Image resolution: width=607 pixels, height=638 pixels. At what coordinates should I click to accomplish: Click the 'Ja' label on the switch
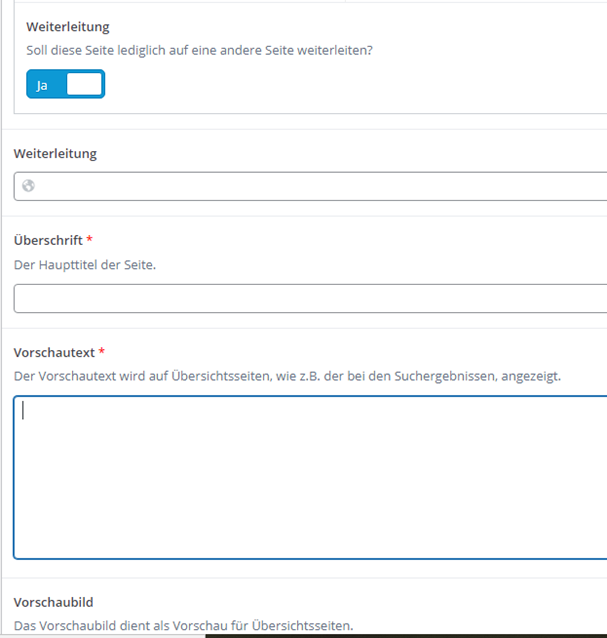coord(42,86)
